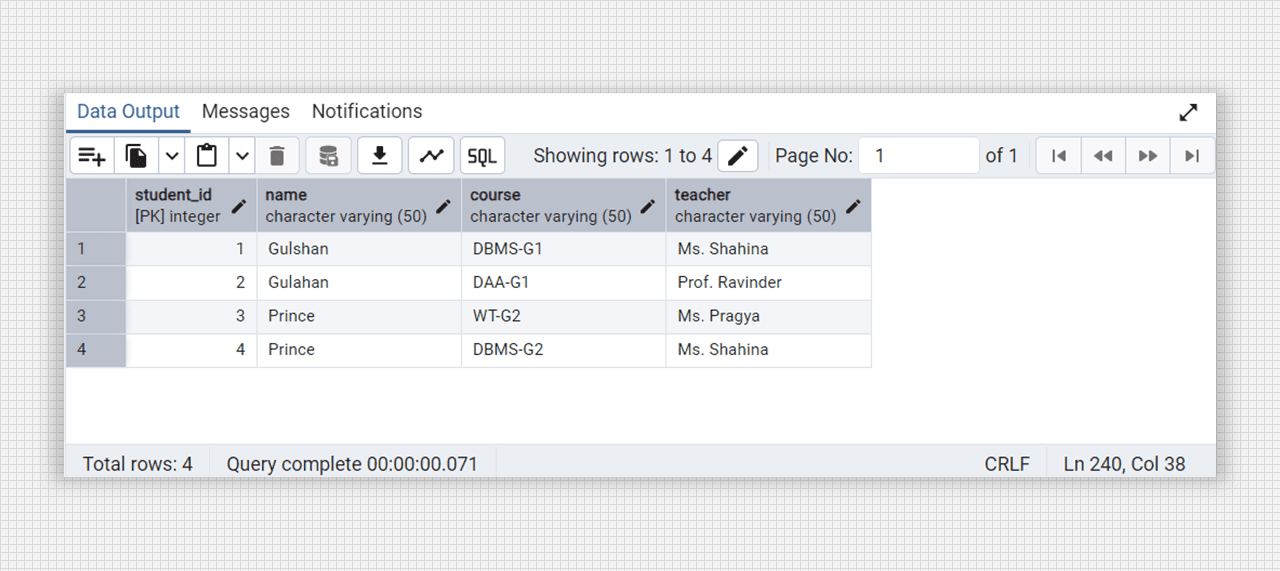Viewport: 1280px width, 571px height.
Task: Click the student_id value 3 cell
Action: tap(191, 316)
